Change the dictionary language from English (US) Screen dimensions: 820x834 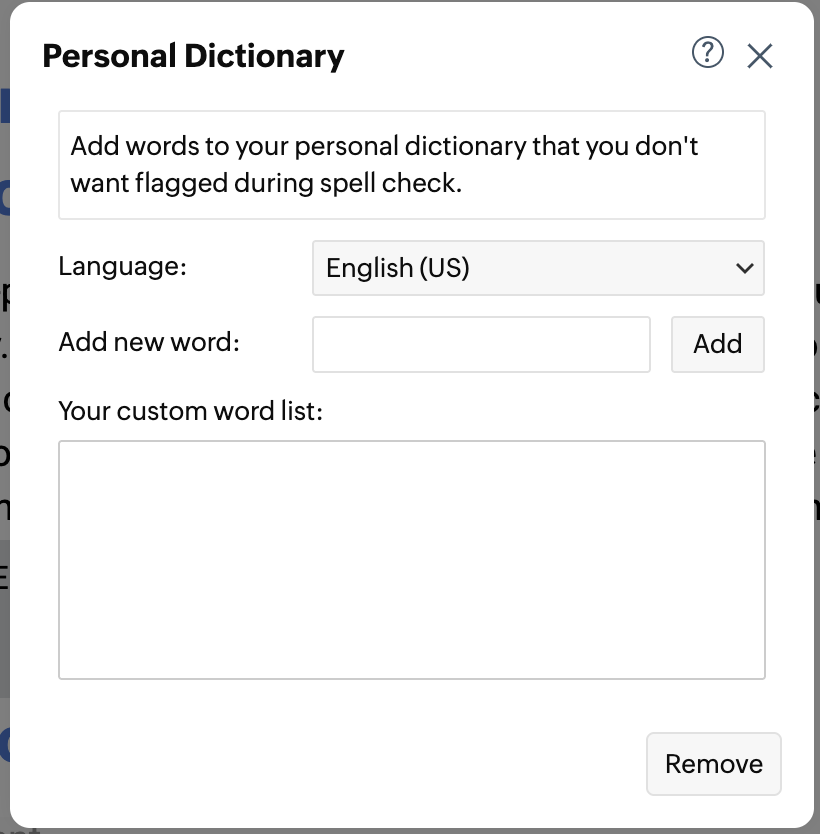click(x=538, y=268)
